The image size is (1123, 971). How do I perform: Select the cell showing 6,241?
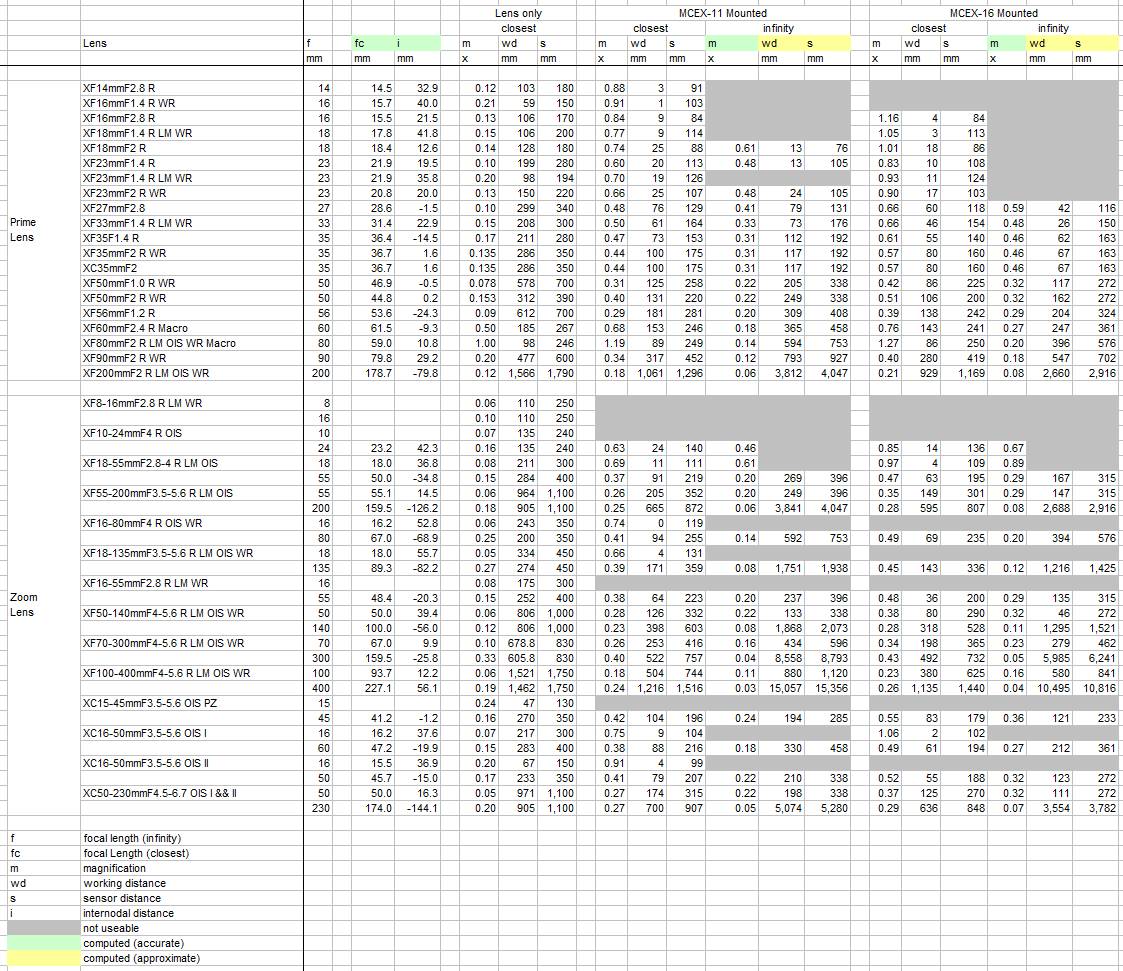click(1095, 659)
